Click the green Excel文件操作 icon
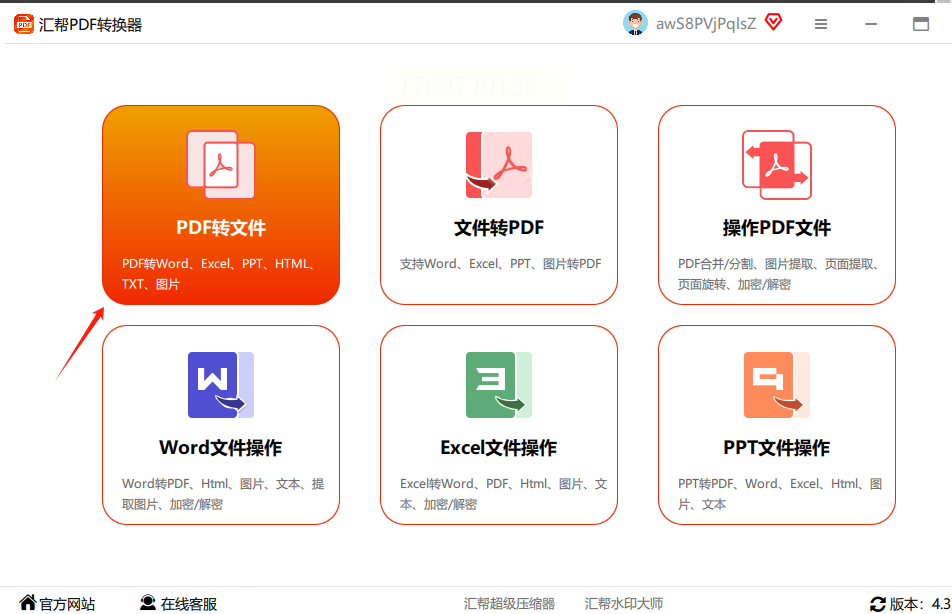 [498, 384]
